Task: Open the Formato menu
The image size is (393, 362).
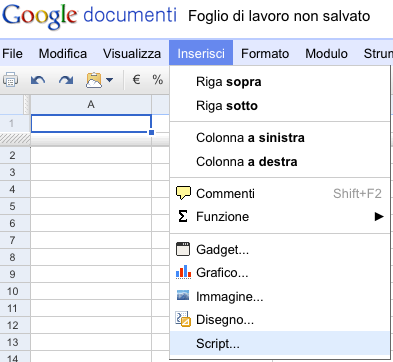Action: pos(265,54)
